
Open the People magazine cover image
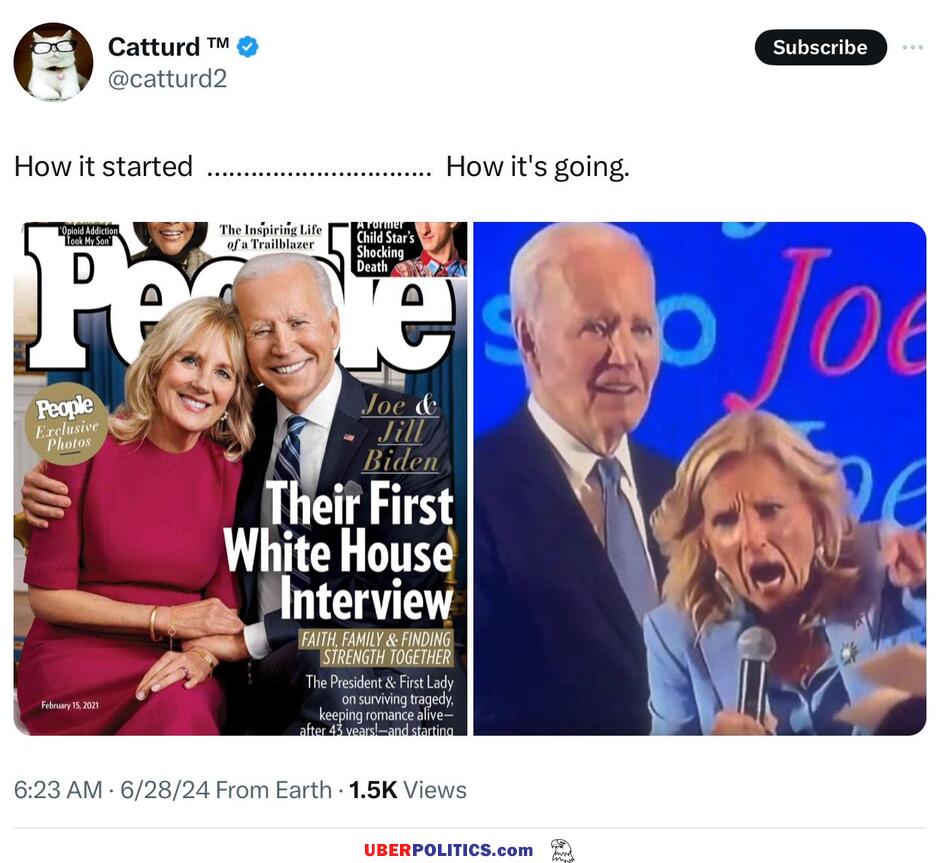240,478
